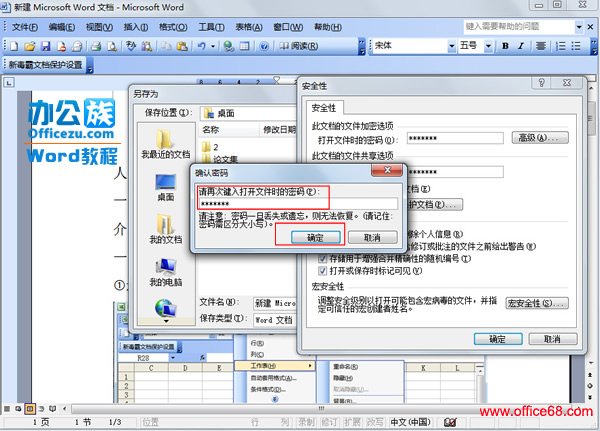Cancel the confirm password dialog

(x=371, y=237)
